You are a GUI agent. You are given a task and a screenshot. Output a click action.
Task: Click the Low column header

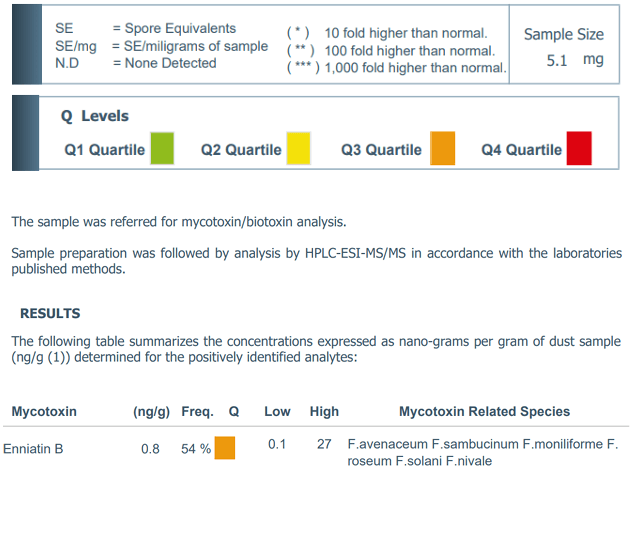(277, 411)
